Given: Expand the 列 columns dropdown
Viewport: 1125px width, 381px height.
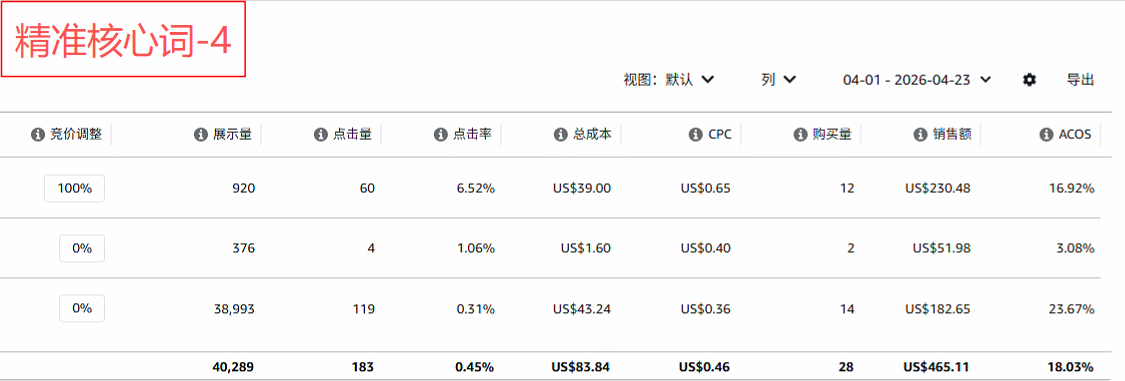Looking at the screenshot, I should point(778,80).
